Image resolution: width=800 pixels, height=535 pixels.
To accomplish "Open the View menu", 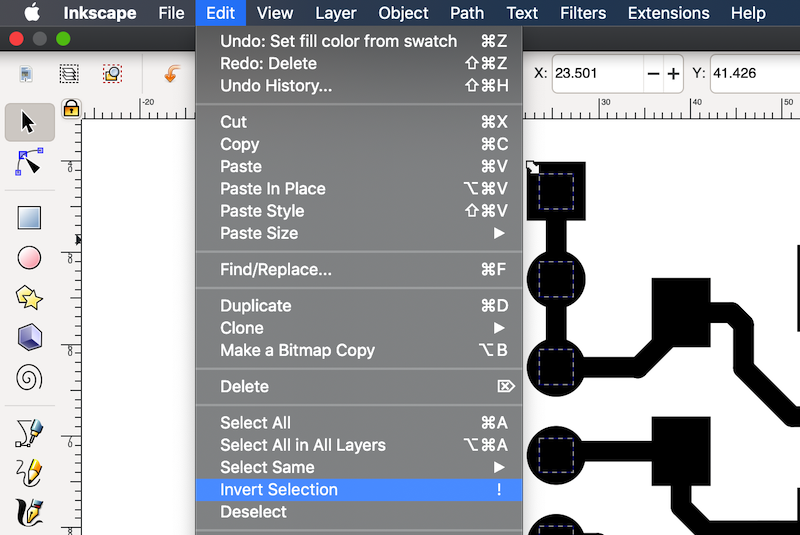I will [x=274, y=13].
